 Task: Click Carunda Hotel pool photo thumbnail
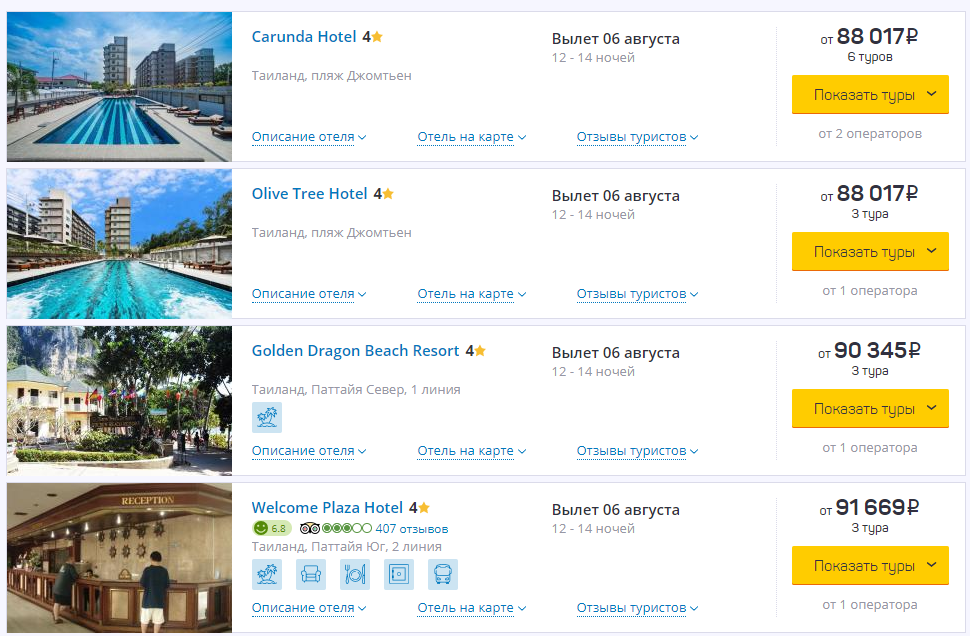(119, 87)
